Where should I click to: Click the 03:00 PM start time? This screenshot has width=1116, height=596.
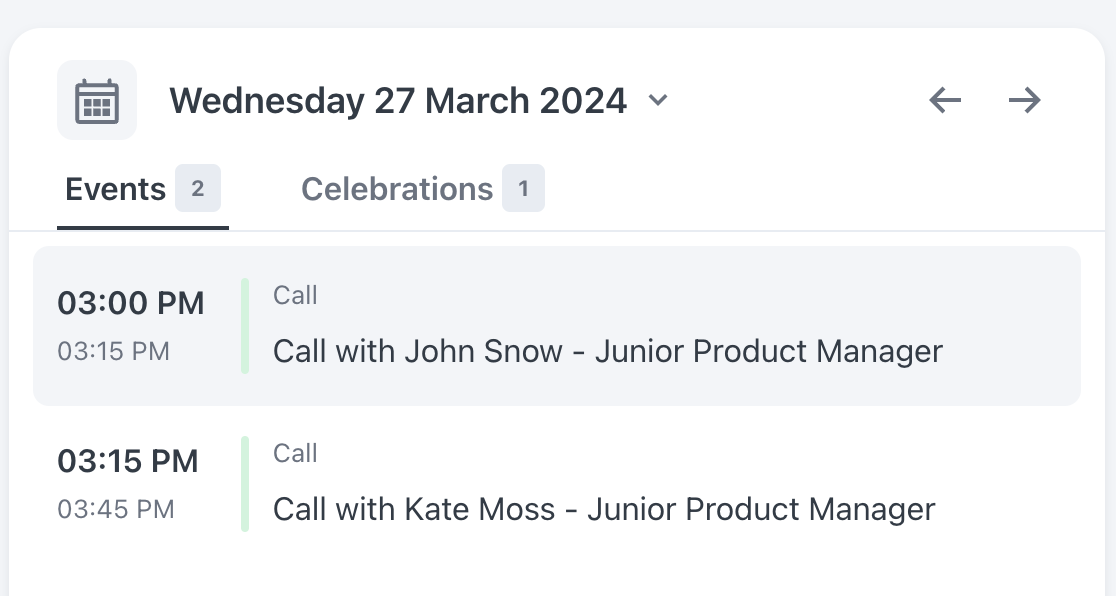131,303
